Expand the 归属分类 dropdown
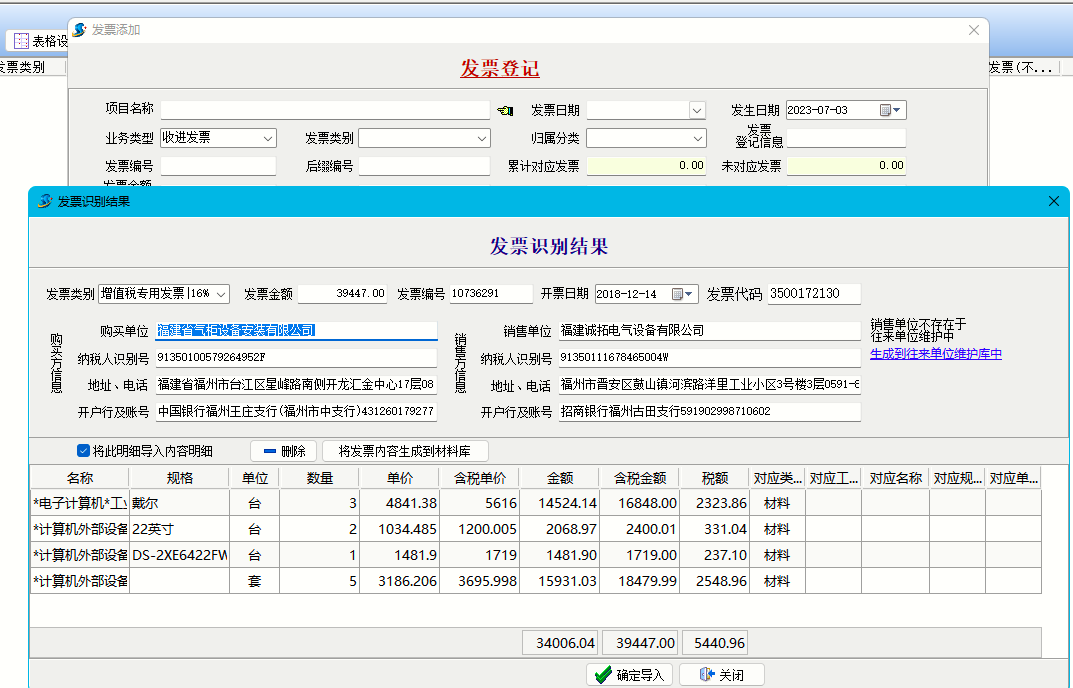The height and width of the screenshot is (688, 1073). coord(698,138)
